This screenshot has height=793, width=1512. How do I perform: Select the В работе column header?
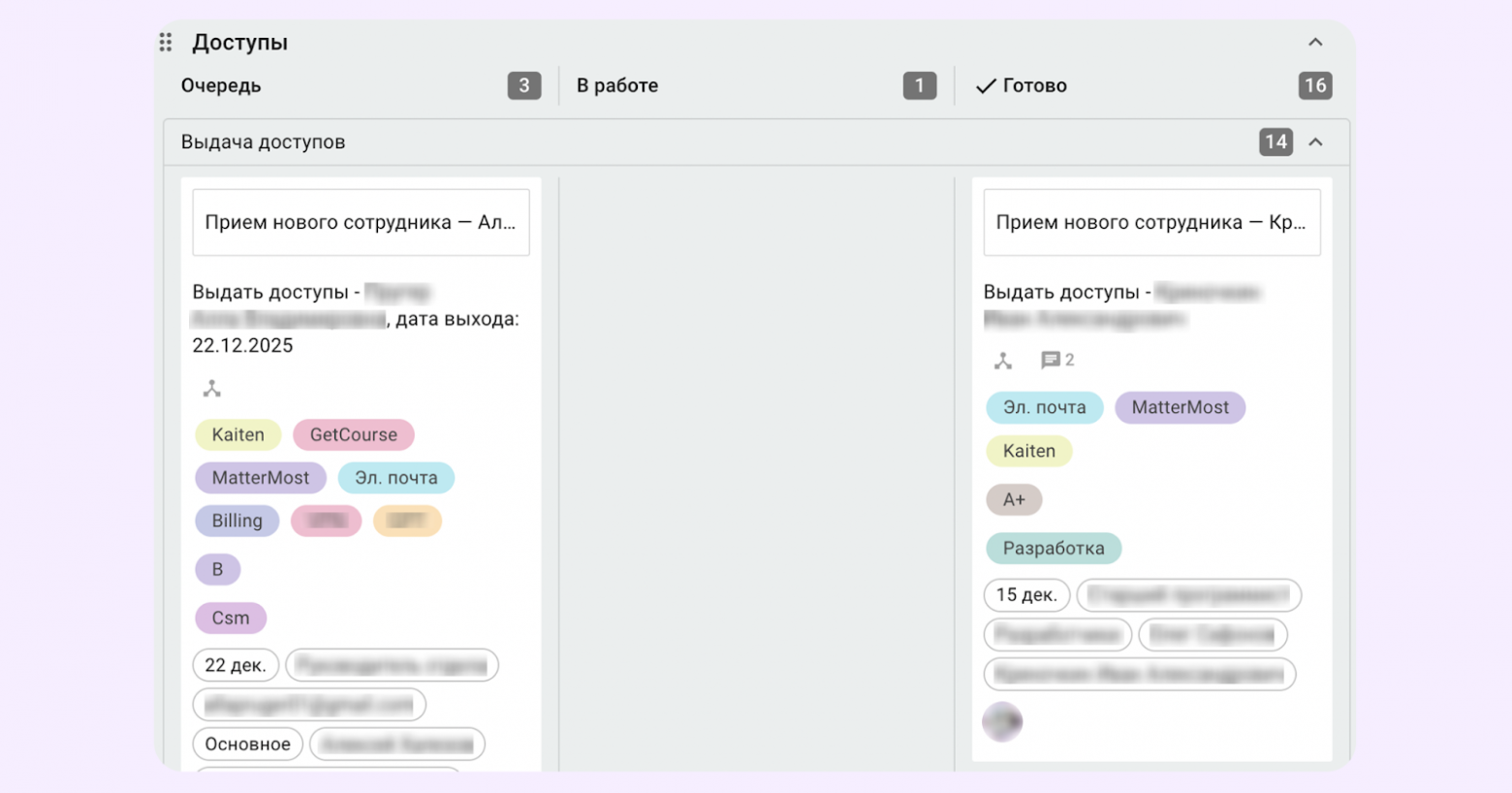tap(617, 86)
